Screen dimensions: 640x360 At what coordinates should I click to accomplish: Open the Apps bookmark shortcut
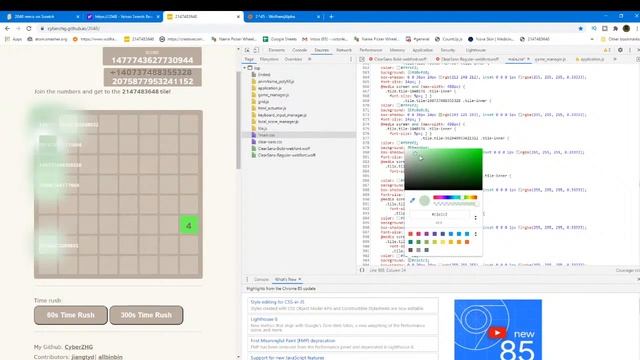(x=13, y=39)
